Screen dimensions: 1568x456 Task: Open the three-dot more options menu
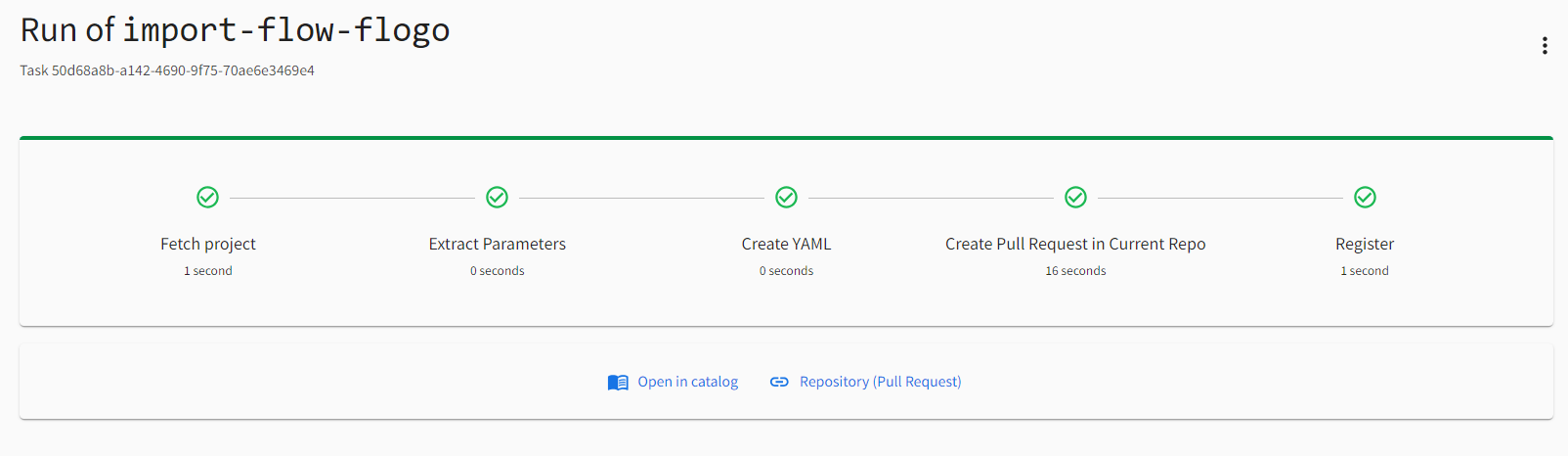point(1545,46)
